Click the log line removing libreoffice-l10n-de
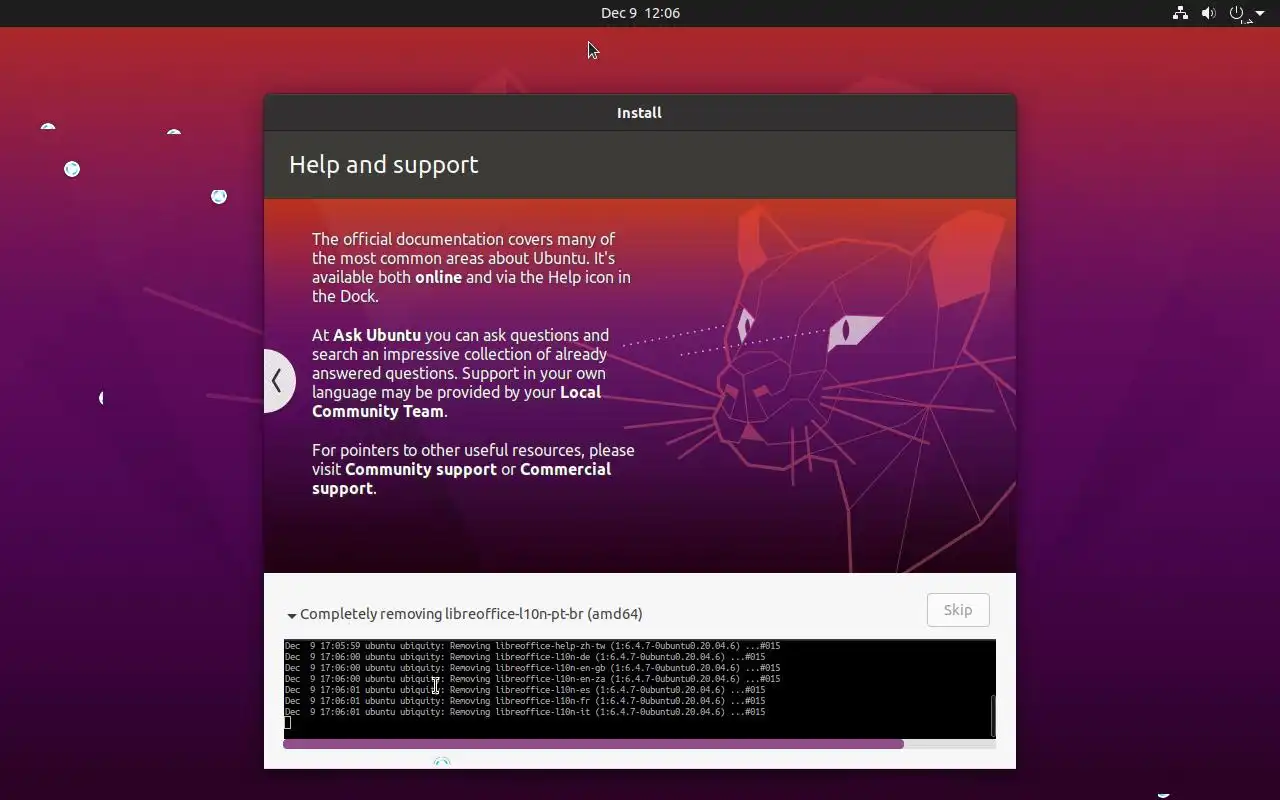This screenshot has width=1280, height=800. tap(525, 657)
